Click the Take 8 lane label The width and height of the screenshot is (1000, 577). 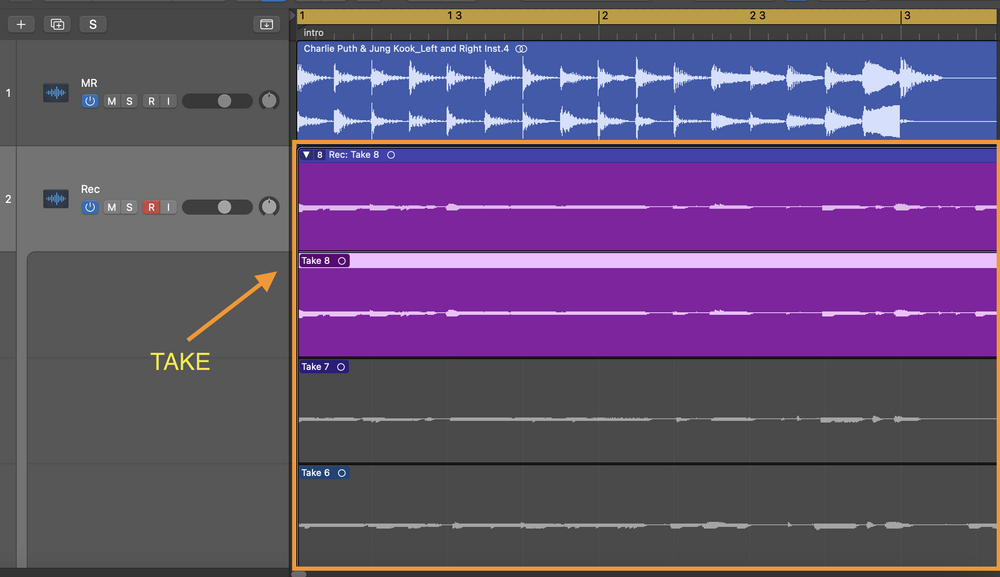(314, 261)
